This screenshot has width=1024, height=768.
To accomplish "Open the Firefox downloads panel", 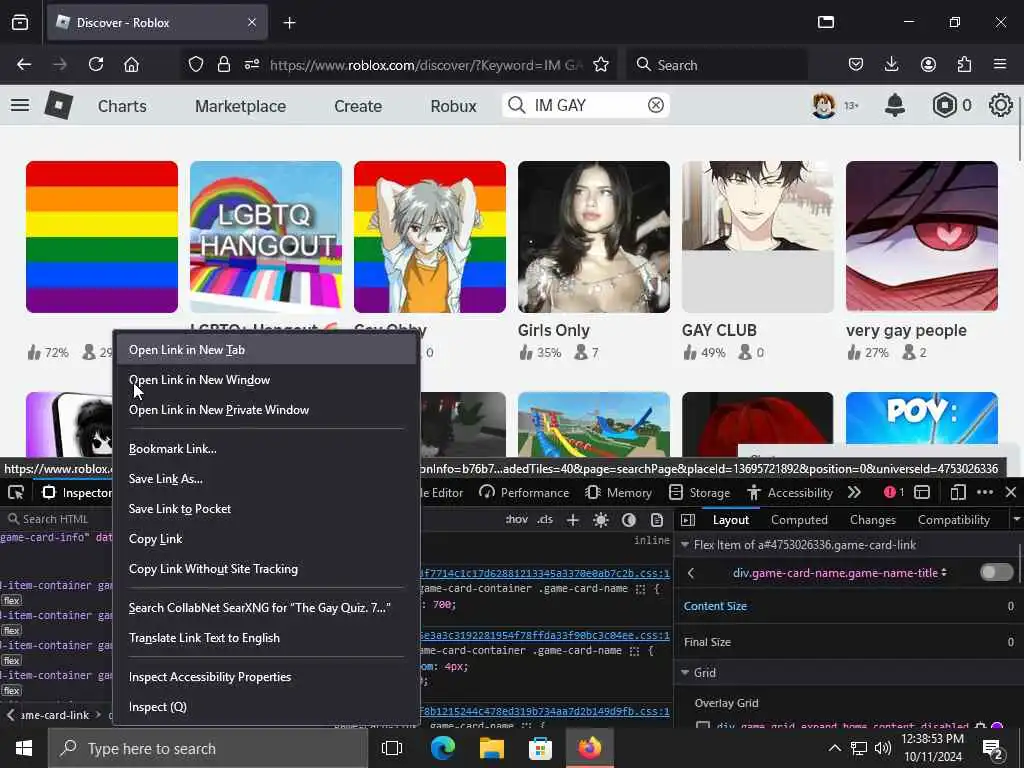I will point(891,65).
